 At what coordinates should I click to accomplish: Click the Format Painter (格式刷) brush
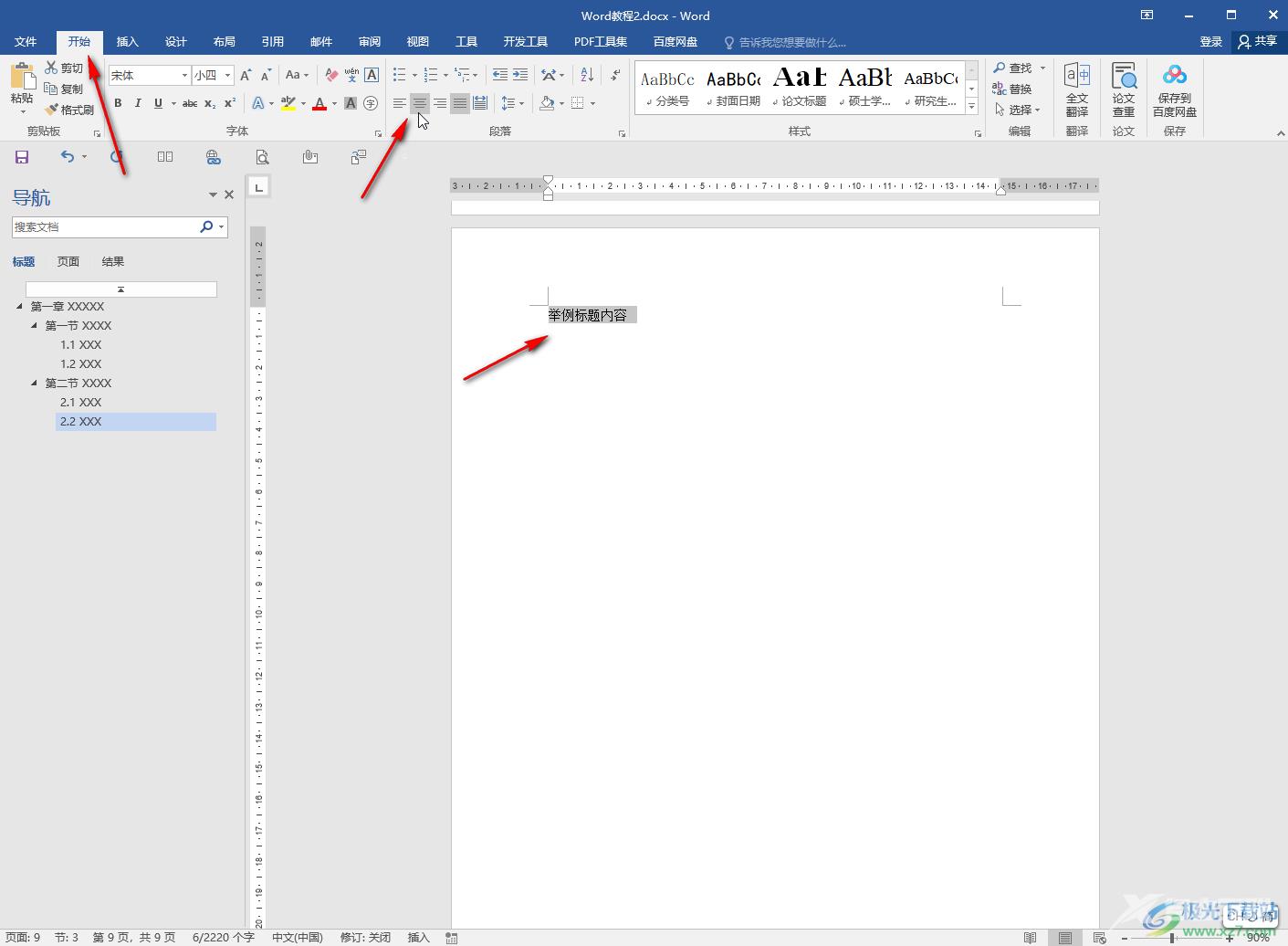69,110
